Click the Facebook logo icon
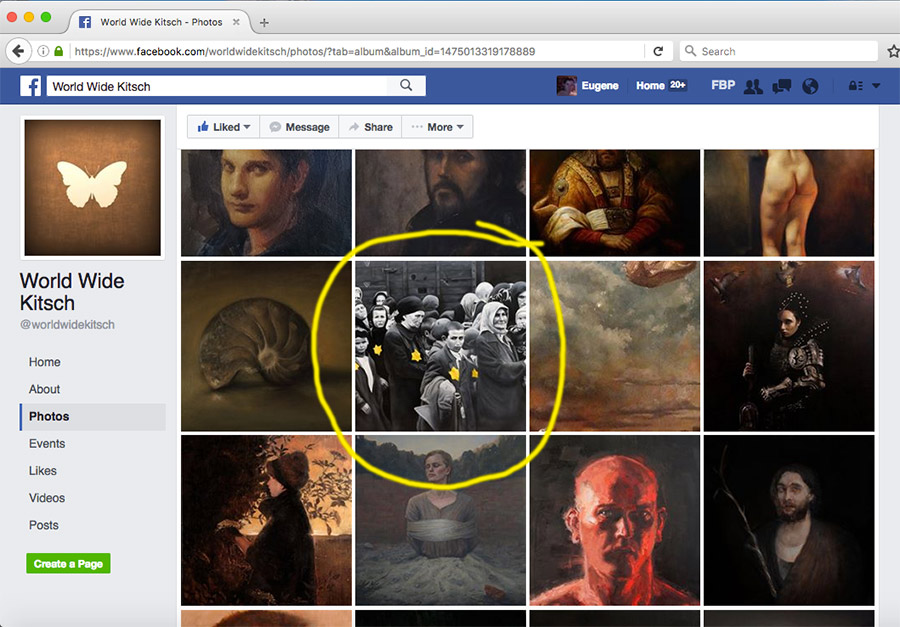This screenshot has width=900, height=627. 30,86
